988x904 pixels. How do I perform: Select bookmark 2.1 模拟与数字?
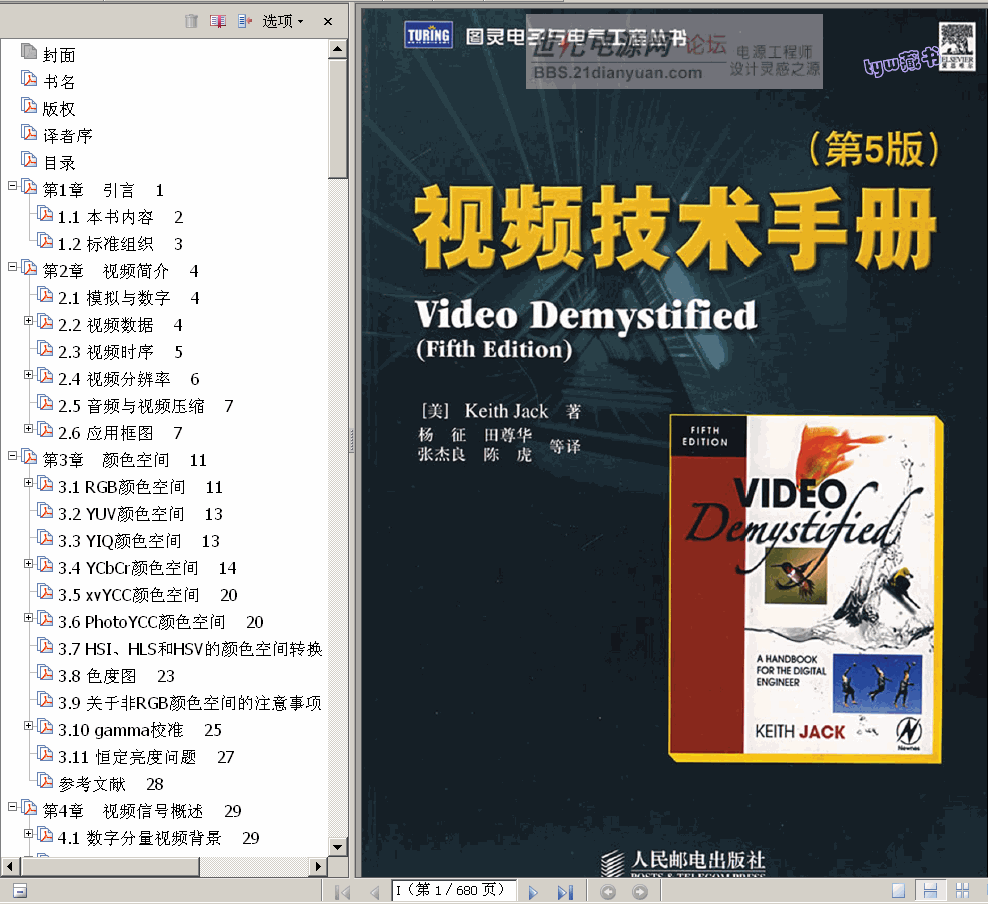tap(129, 298)
